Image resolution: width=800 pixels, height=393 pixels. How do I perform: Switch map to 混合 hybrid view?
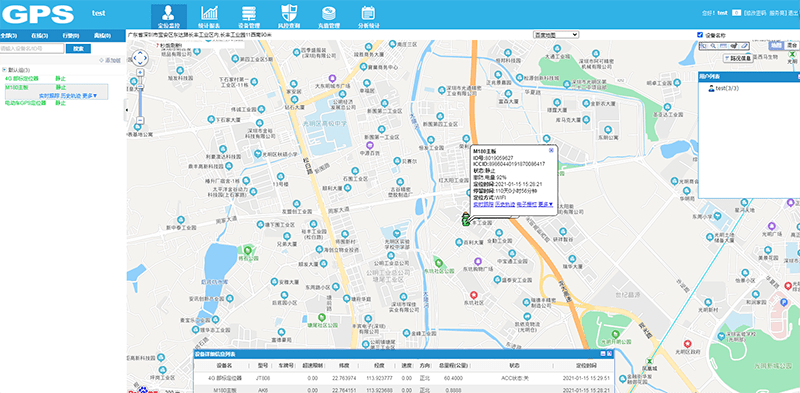click(791, 45)
